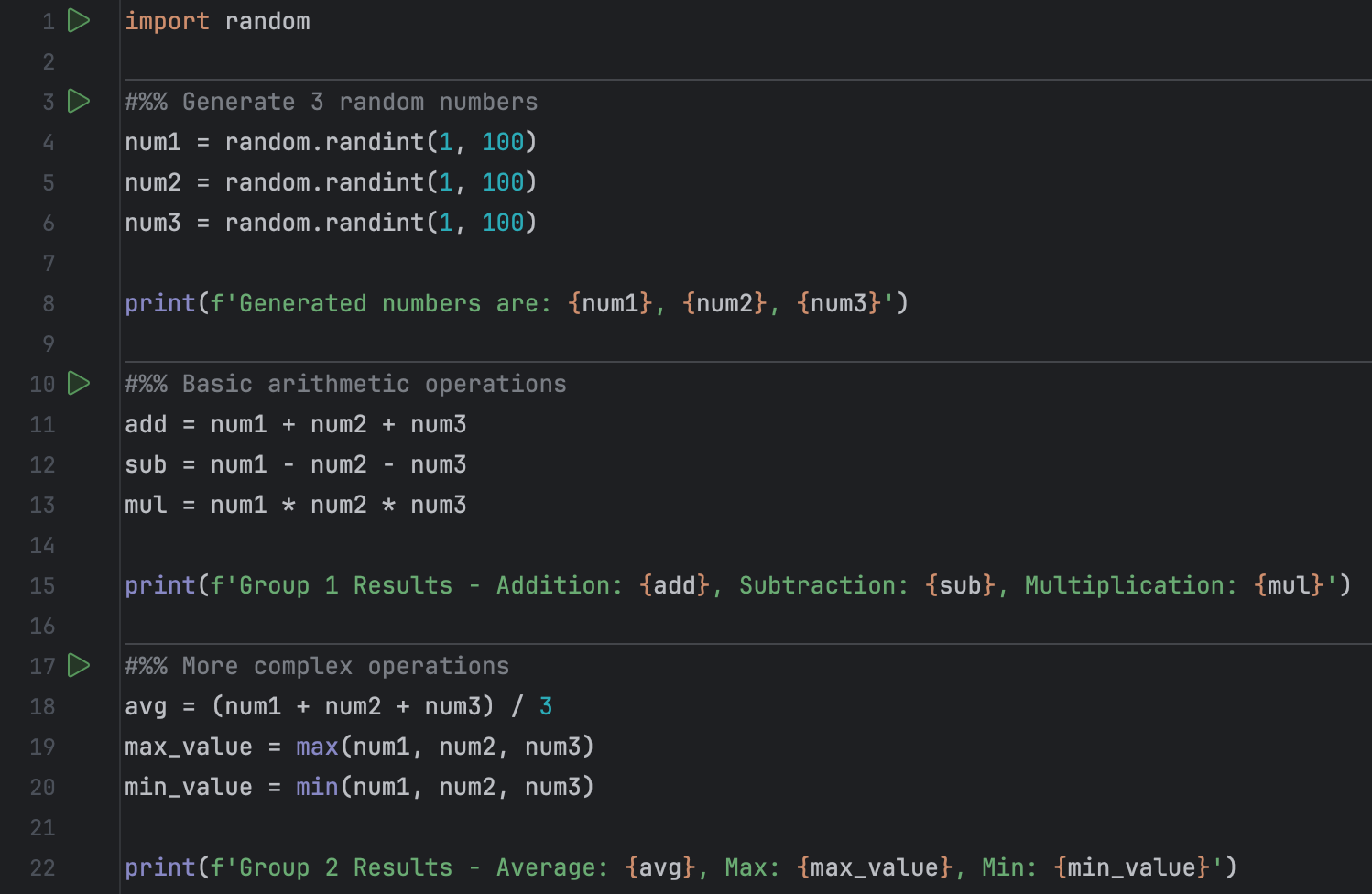
Task: Run the import random cell
Action: click(x=79, y=21)
